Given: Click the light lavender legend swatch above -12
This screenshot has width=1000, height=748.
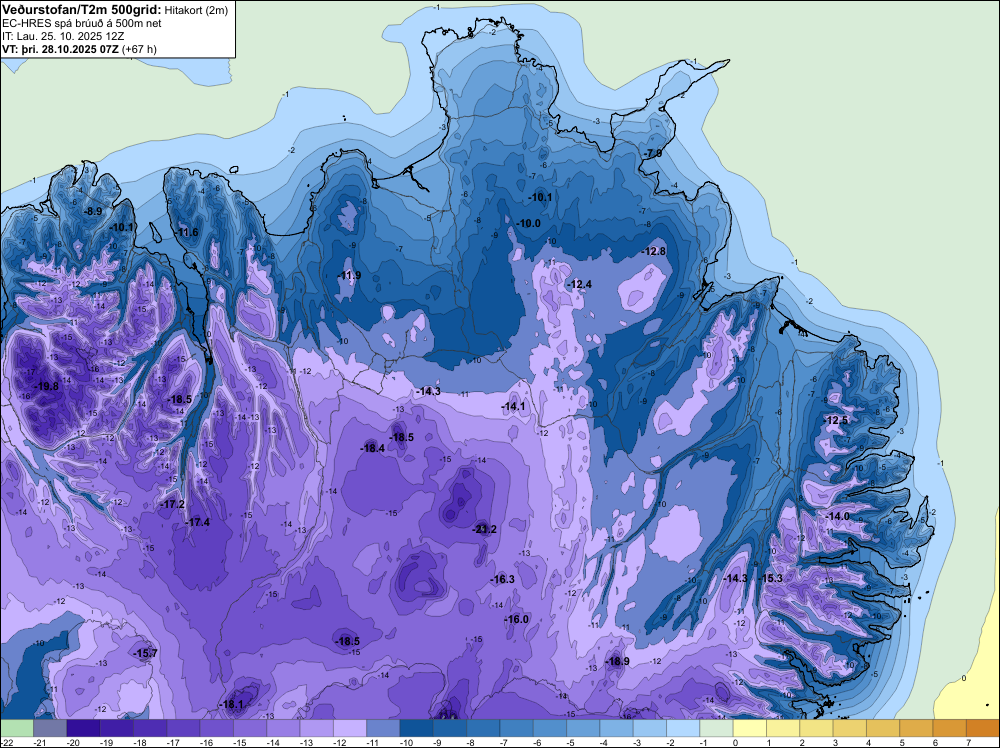Looking at the screenshot, I should click(x=350, y=728).
